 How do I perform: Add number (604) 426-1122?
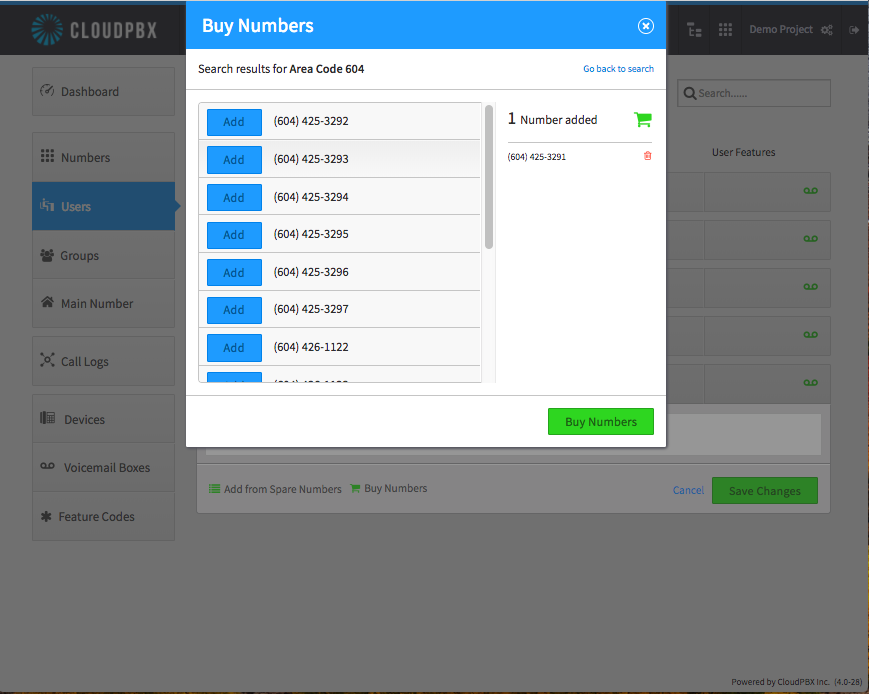pos(234,348)
